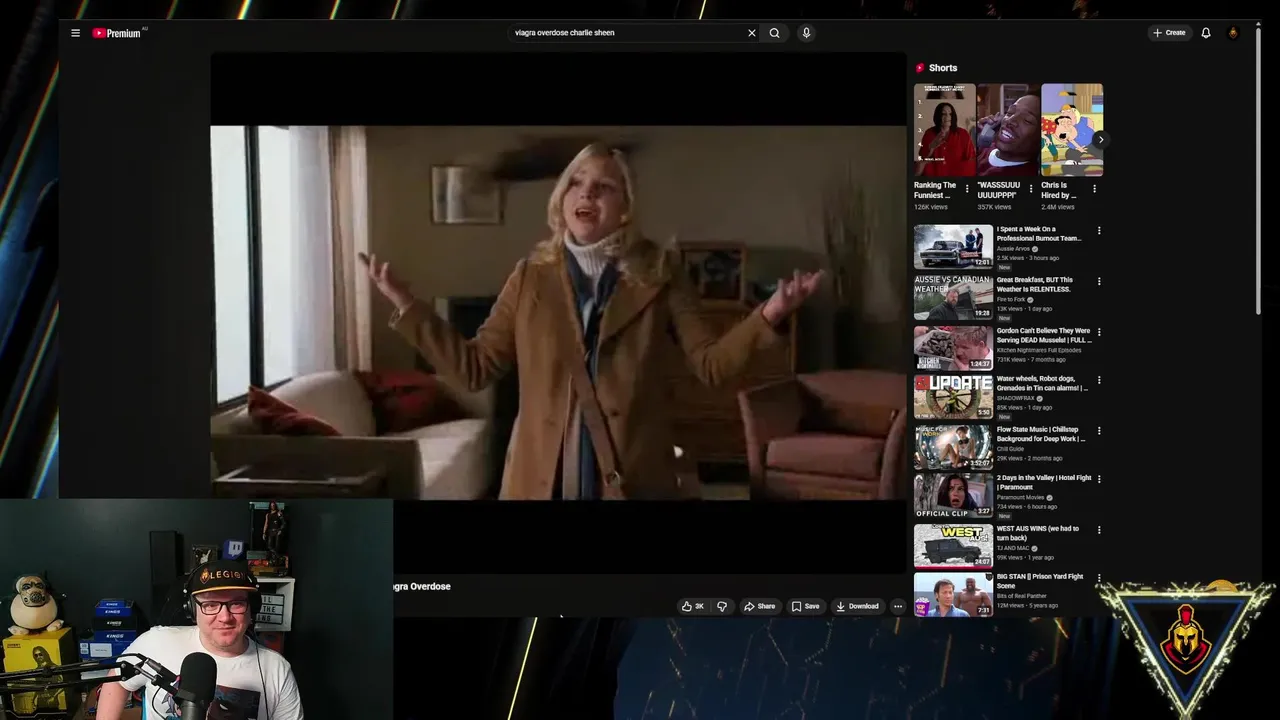
Task: Clear the search box text
Action: (x=752, y=33)
